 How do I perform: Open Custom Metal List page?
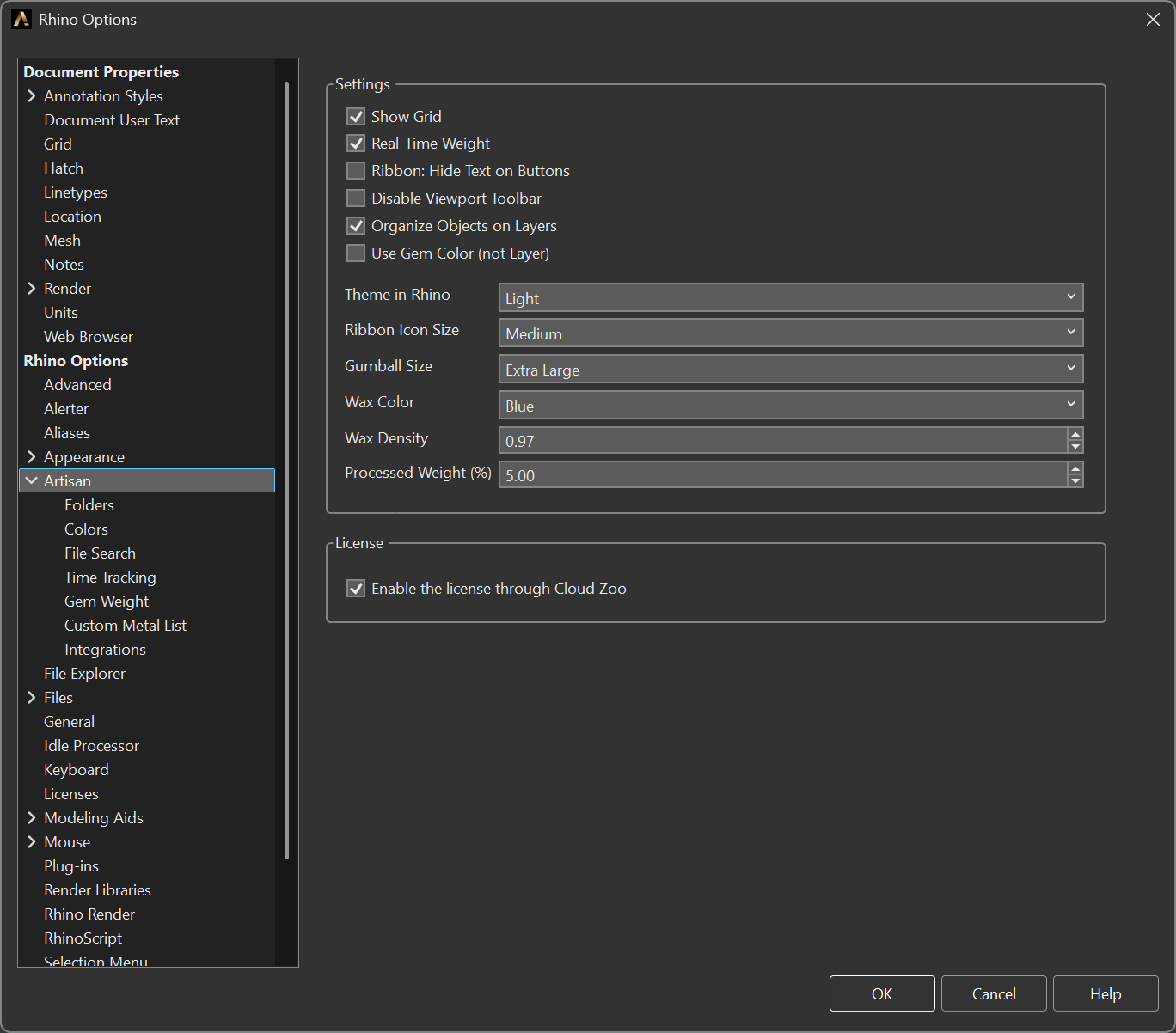126,625
